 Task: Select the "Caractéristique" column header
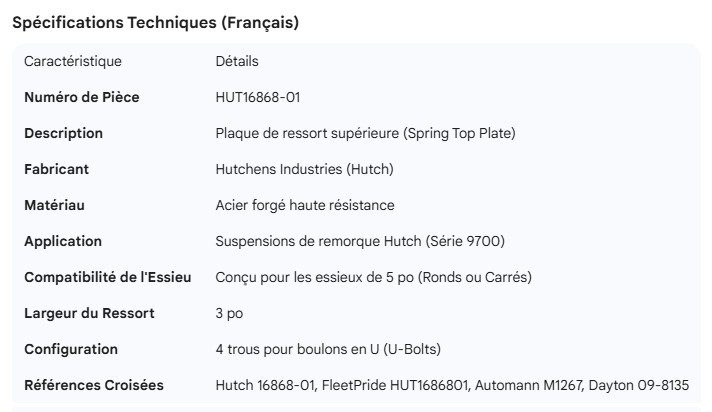[73, 62]
